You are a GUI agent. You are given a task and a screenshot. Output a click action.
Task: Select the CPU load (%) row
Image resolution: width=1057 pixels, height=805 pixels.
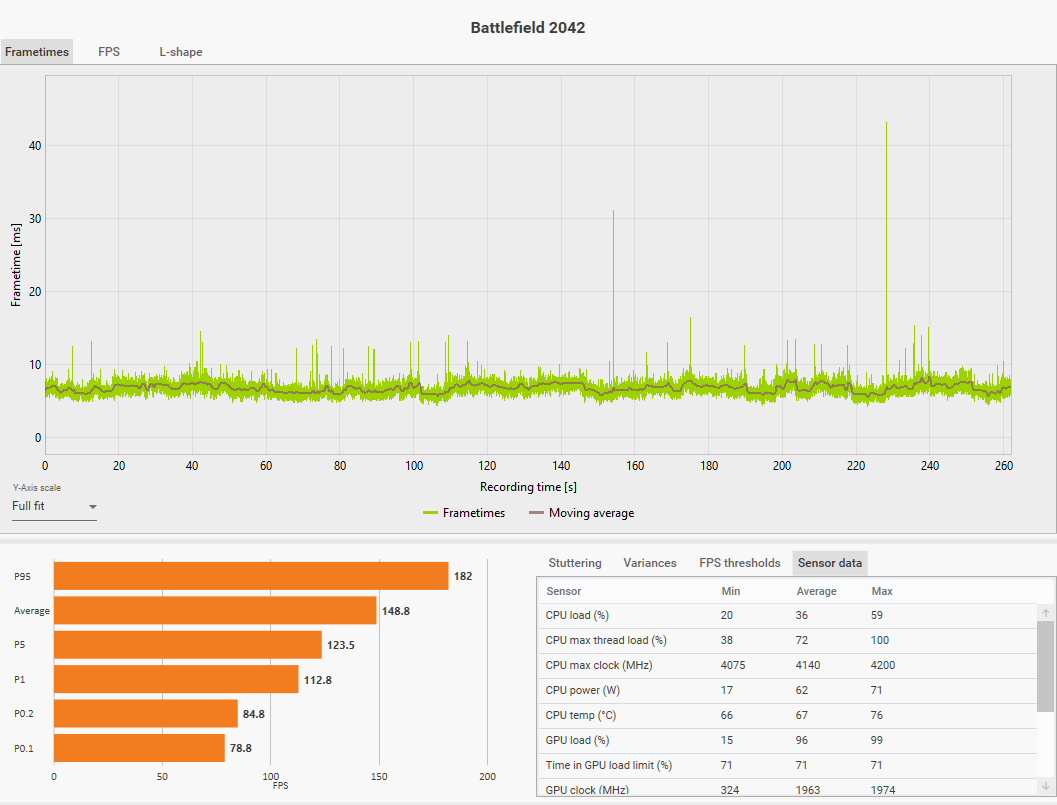pyautogui.click(x=787, y=616)
